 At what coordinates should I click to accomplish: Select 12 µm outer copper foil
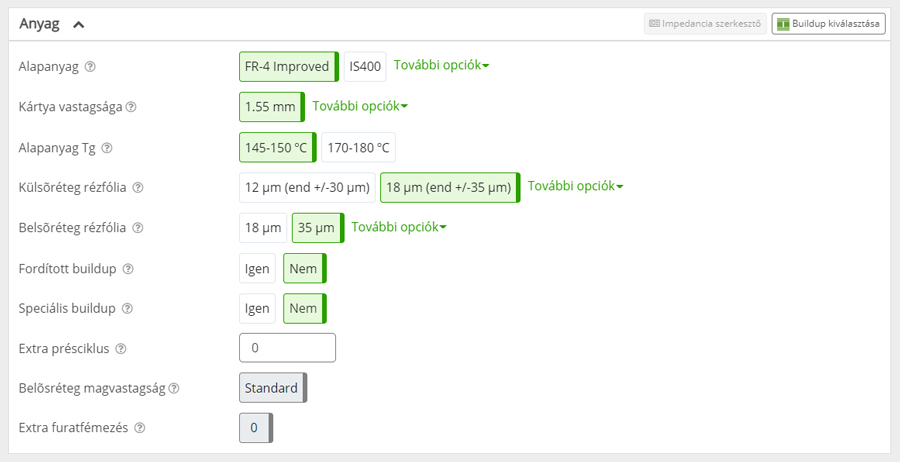(307, 188)
